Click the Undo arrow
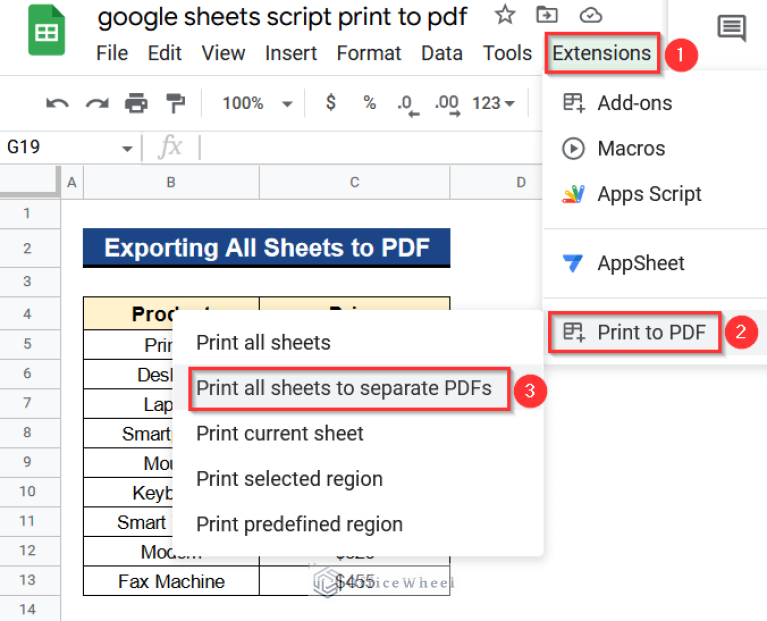Screen dimensions: 767x621 pos(57,103)
